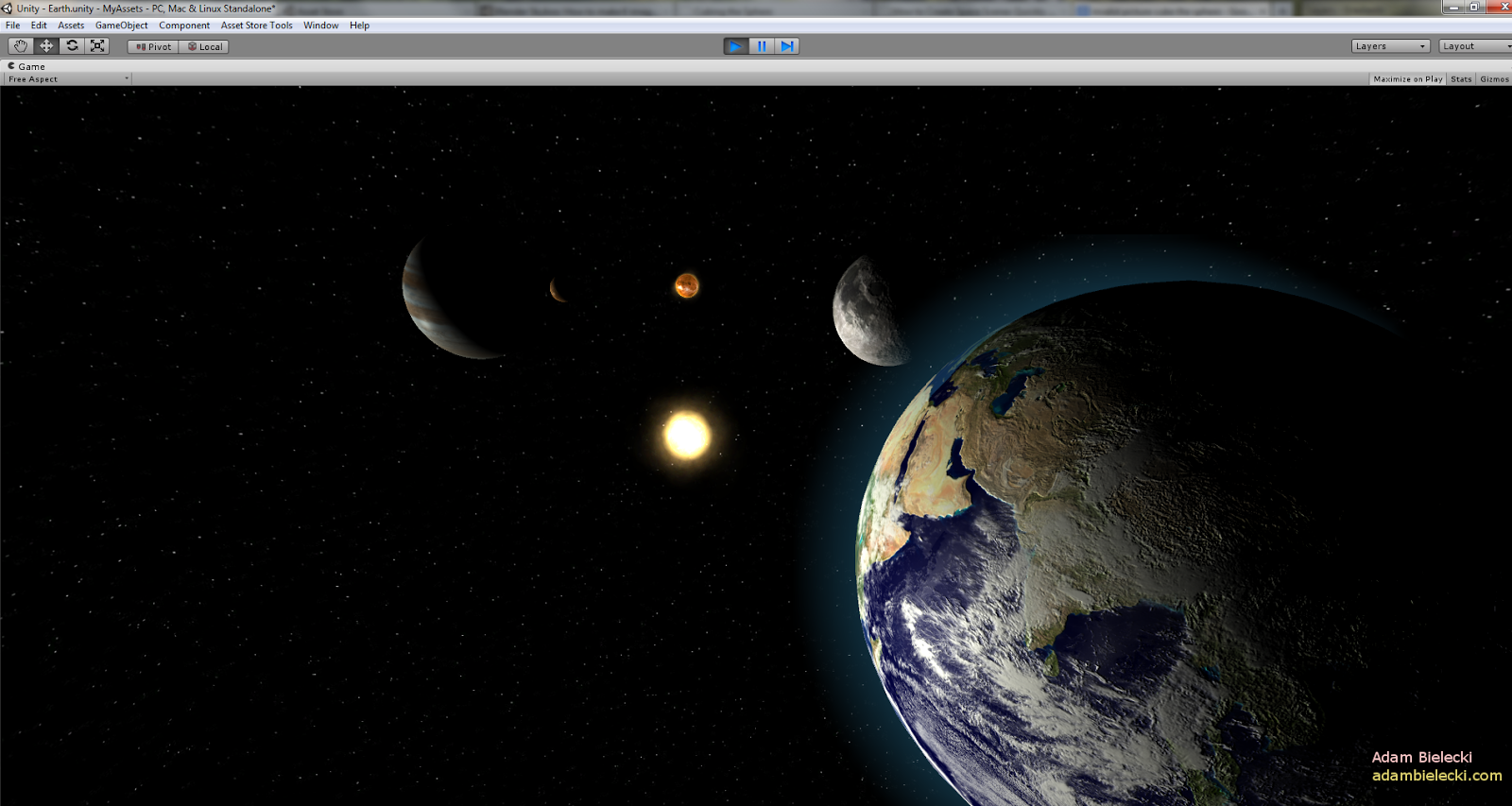Show the Stats overlay
The height and width of the screenshot is (806, 1512).
(1461, 79)
